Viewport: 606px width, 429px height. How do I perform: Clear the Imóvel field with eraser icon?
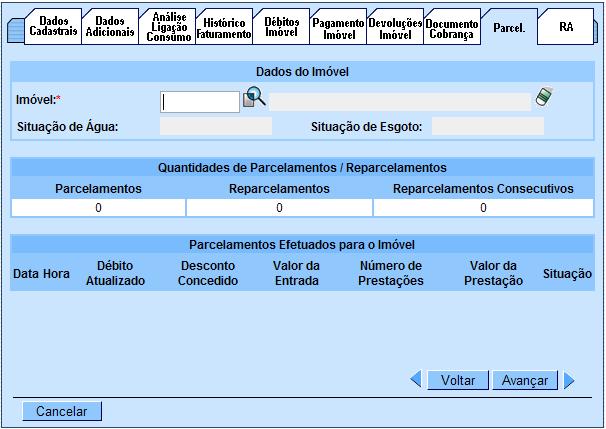pos(544,97)
